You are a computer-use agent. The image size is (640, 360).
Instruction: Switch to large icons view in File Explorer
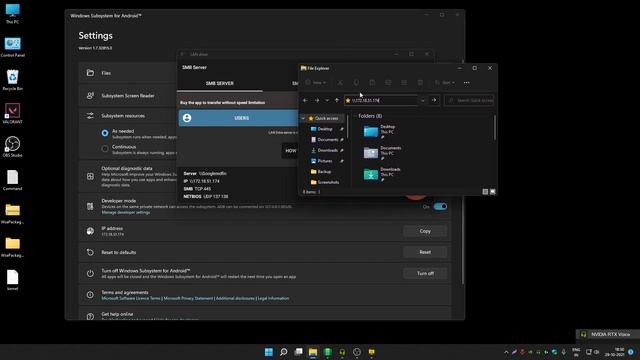point(493,191)
